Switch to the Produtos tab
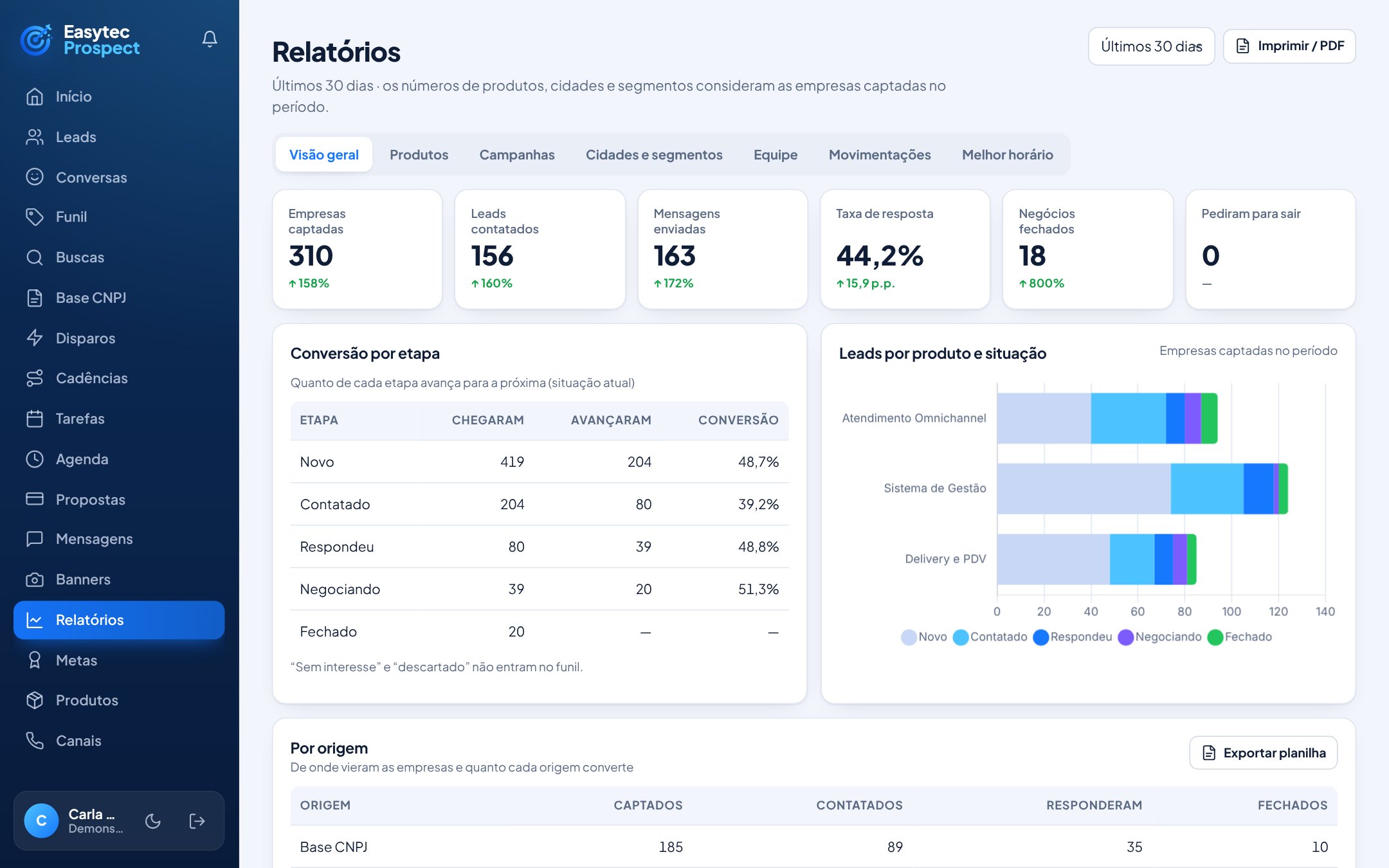Viewport: 1389px width, 868px height. [x=419, y=155]
